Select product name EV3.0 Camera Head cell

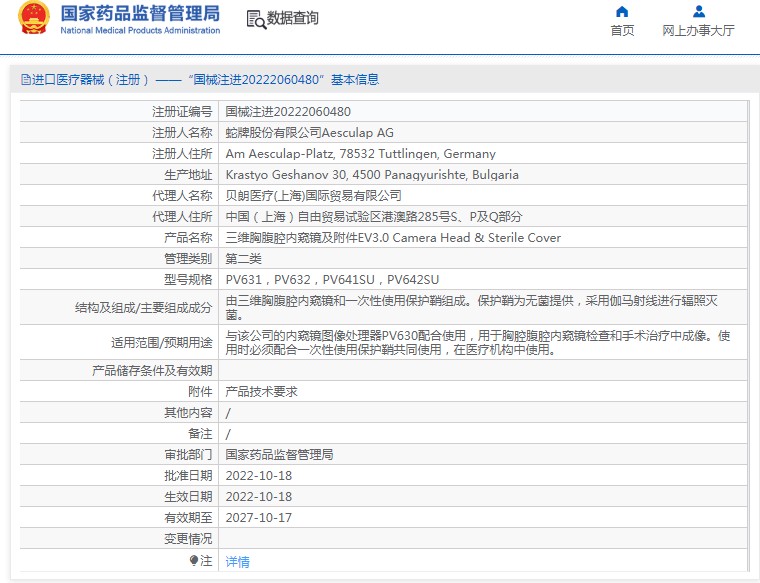pyautogui.click(x=393, y=237)
